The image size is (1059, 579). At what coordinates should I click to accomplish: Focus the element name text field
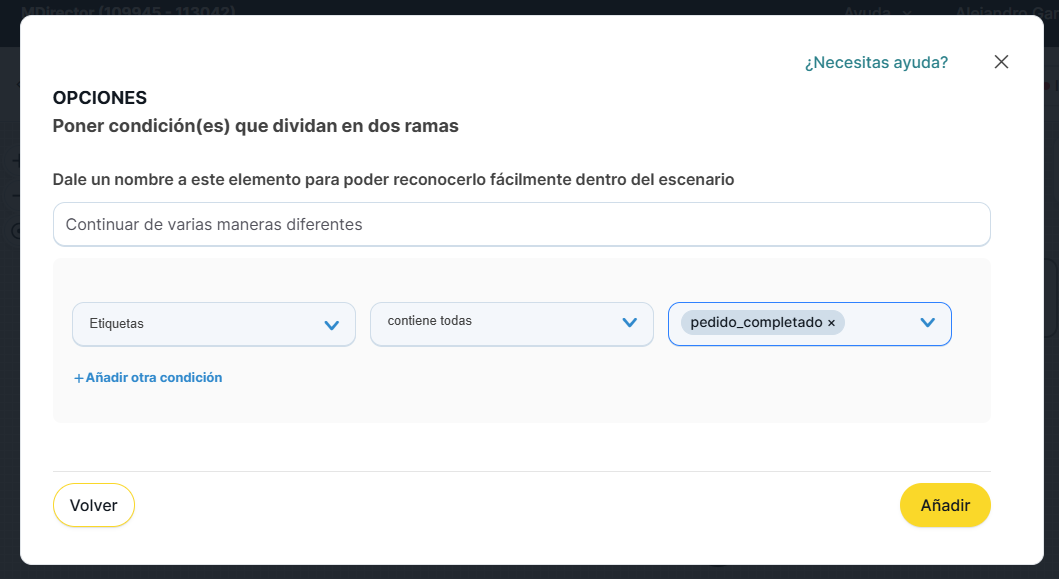point(521,225)
